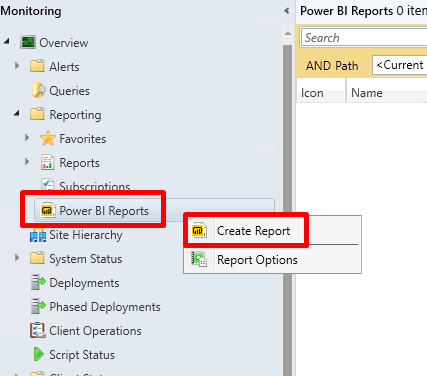Click the Reporting folder icon
Viewport: 427px width, 376px height.
37,114
